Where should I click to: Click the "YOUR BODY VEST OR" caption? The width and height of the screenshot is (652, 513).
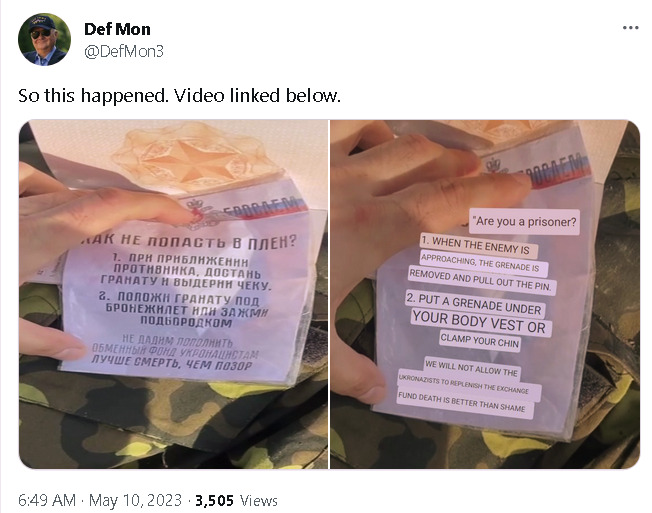[x=479, y=322]
